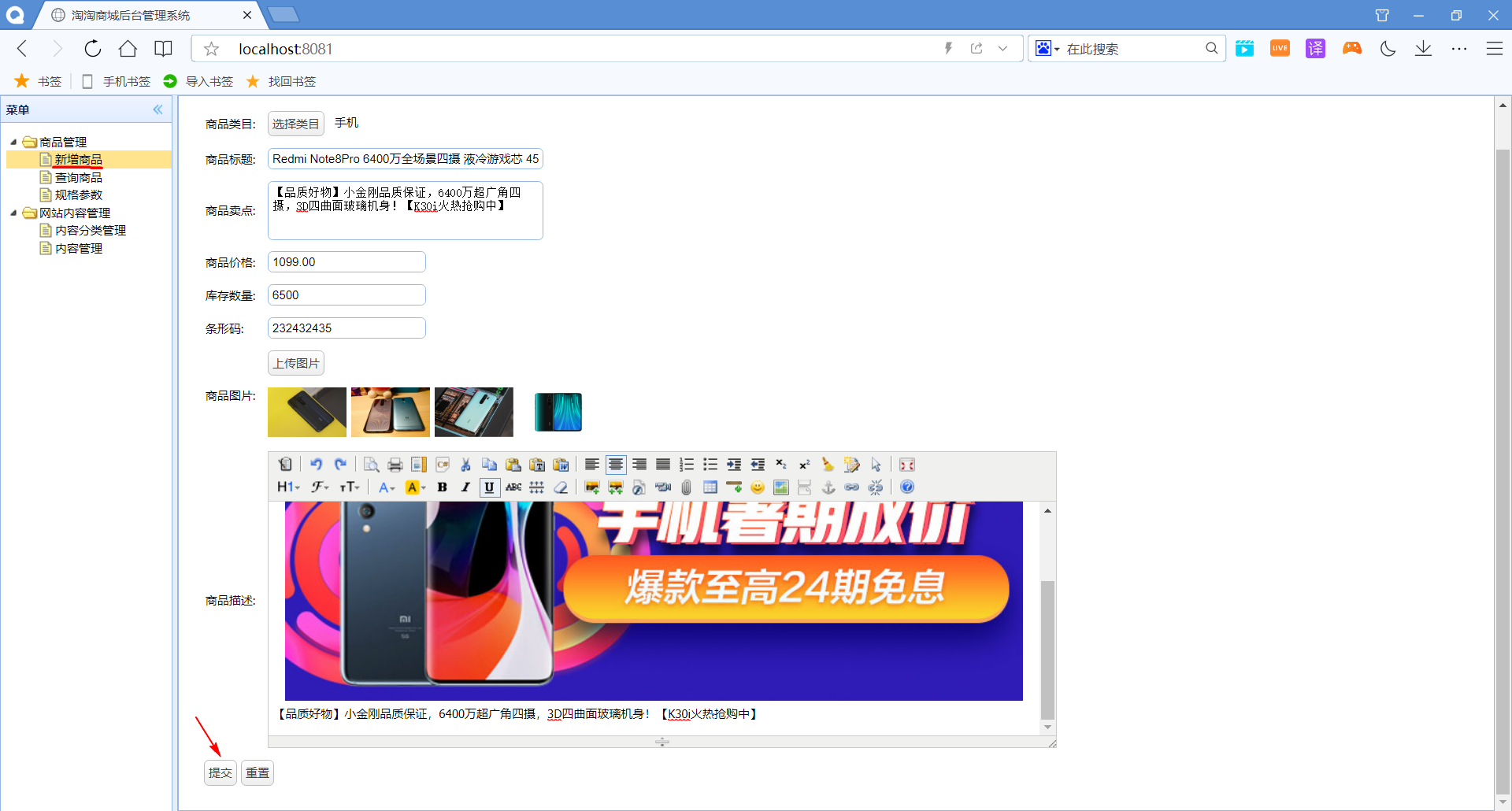Apply quick format in editor
Viewport: 1512px width, 811px height.
pyautogui.click(x=851, y=465)
